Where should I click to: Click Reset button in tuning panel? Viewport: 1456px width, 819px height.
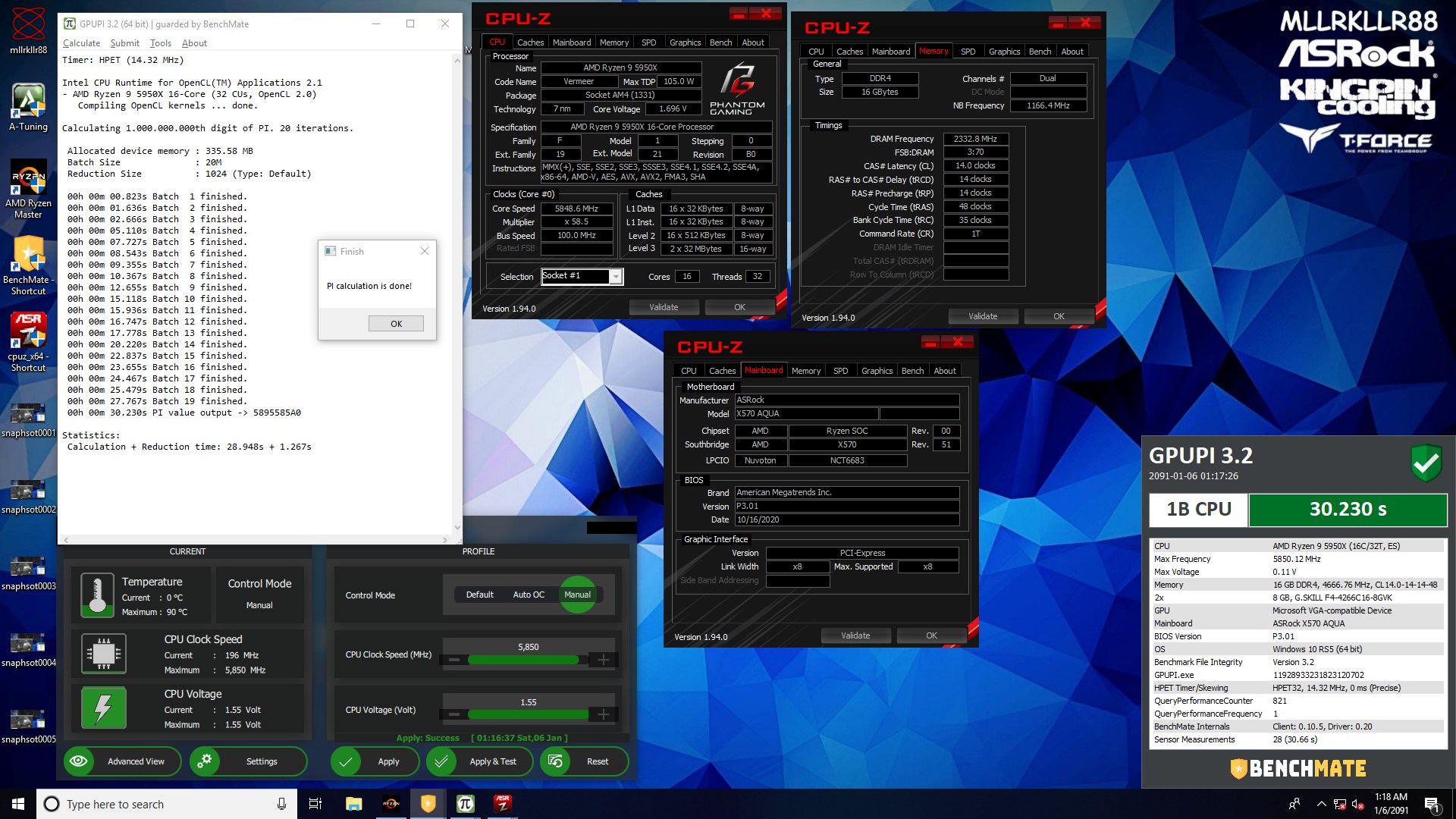tap(584, 761)
